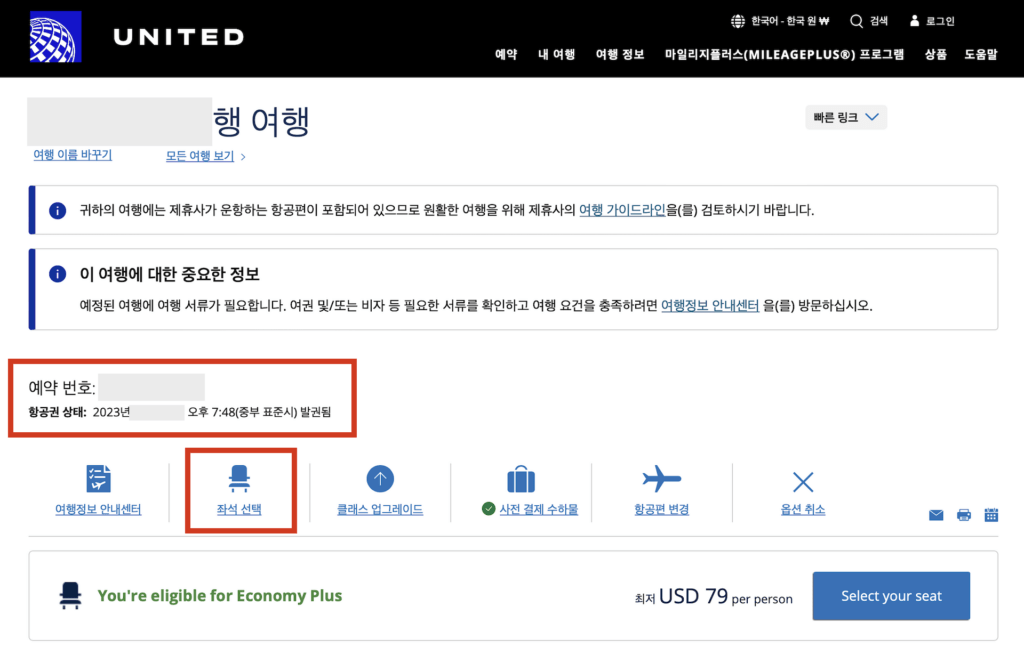1024x655 pixels.
Task: Click the 클래스 업그레이드 link
Action: (x=380, y=509)
